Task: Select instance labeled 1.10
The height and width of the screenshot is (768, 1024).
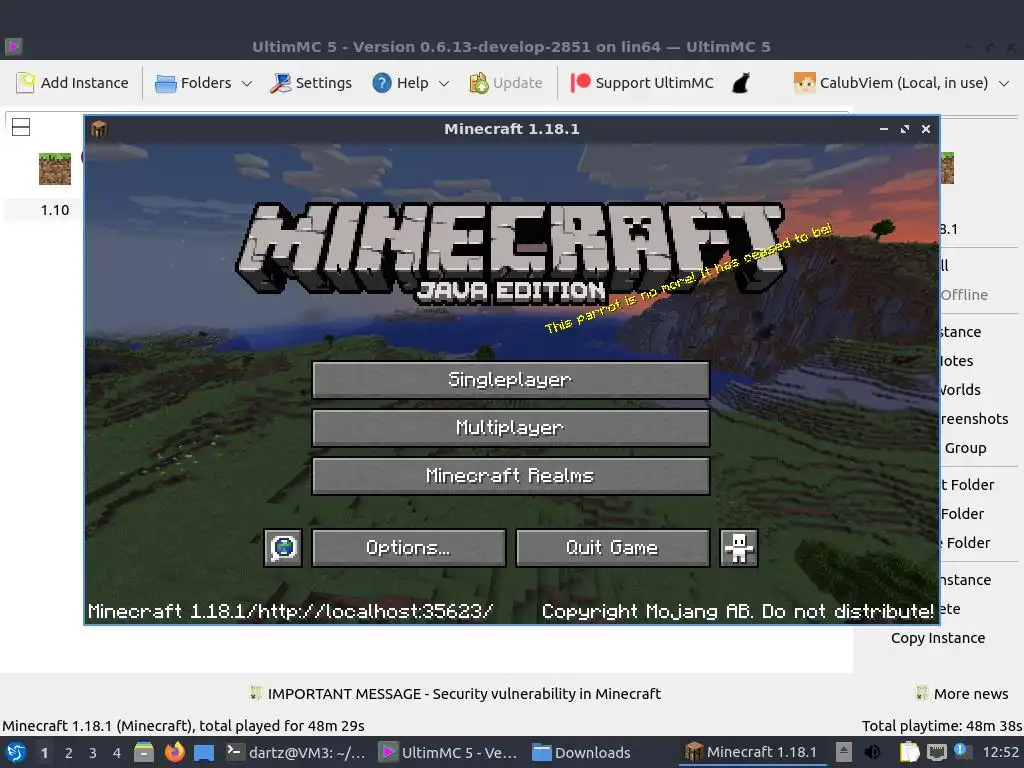Action: coord(55,210)
